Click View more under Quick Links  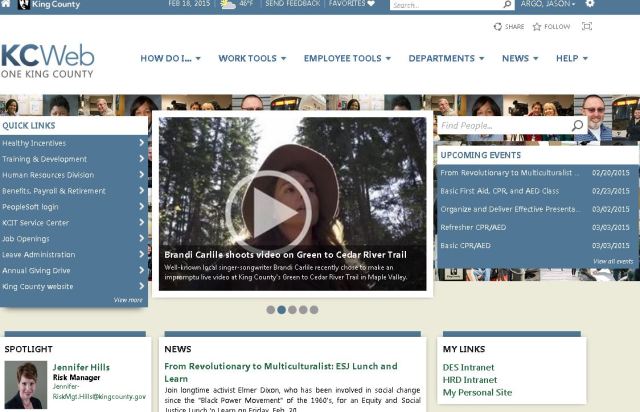[x=128, y=300]
